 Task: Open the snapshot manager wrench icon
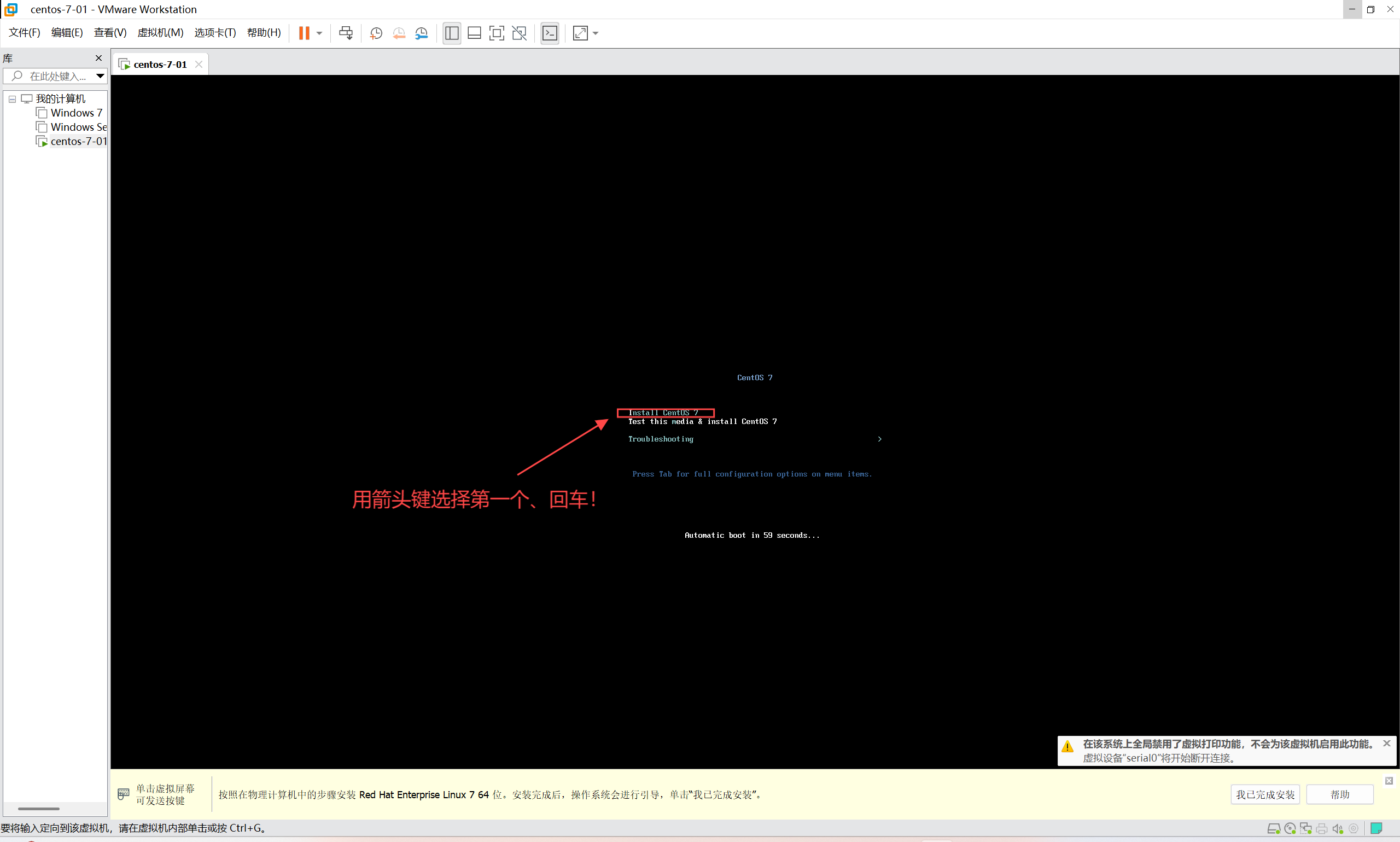pyautogui.click(x=421, y=33)
